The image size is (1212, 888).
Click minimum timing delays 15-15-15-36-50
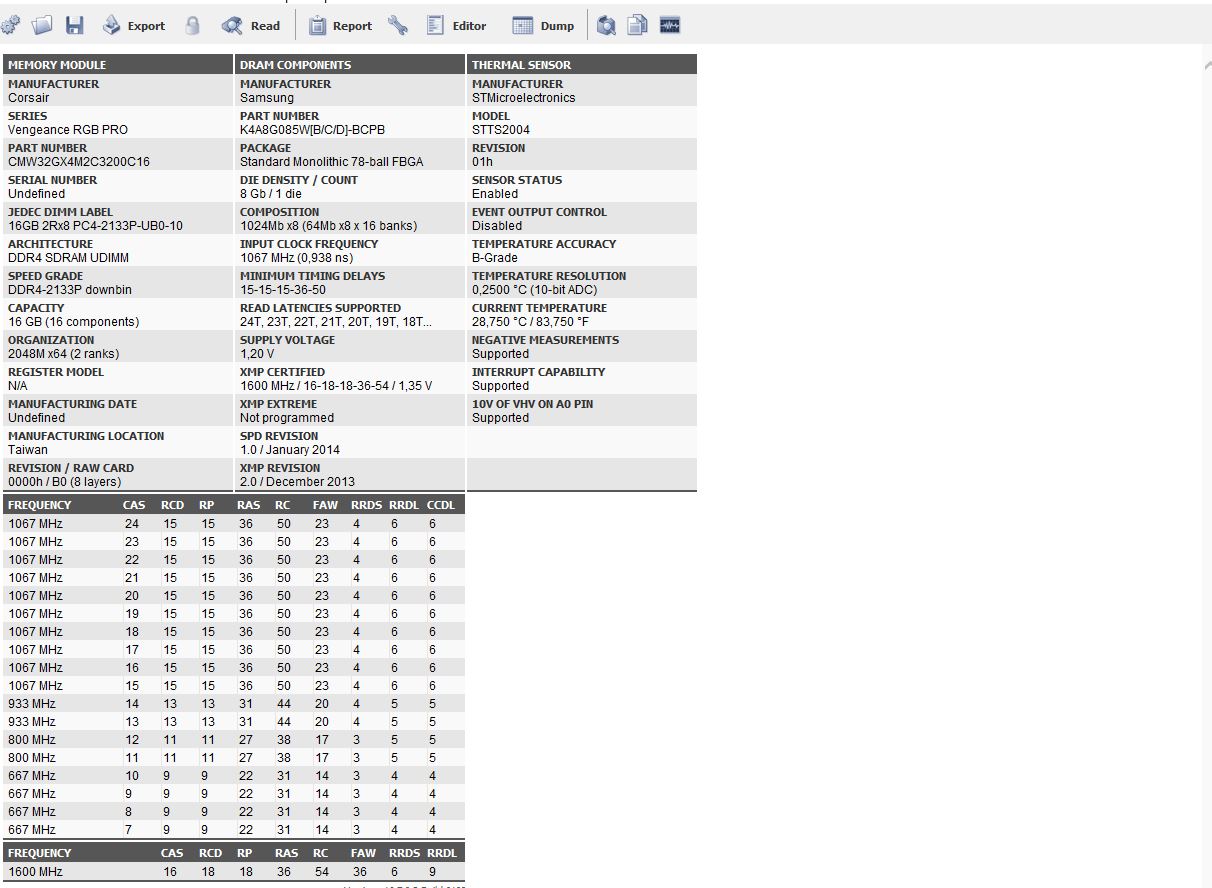(283, 290)
